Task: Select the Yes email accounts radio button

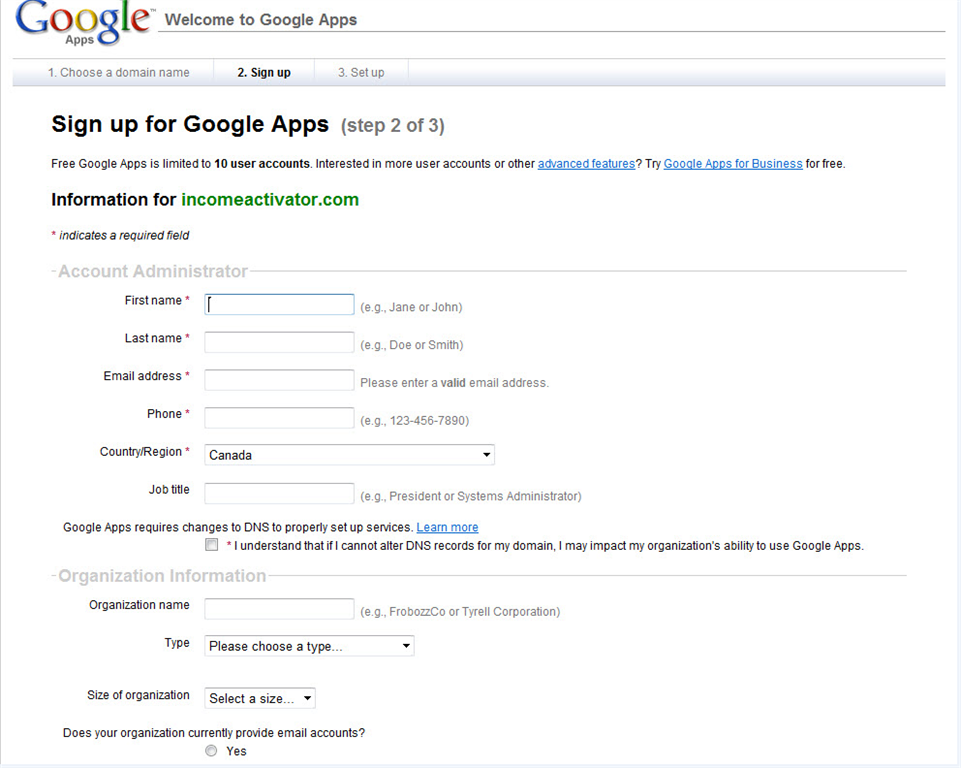Action: [211, 751]
